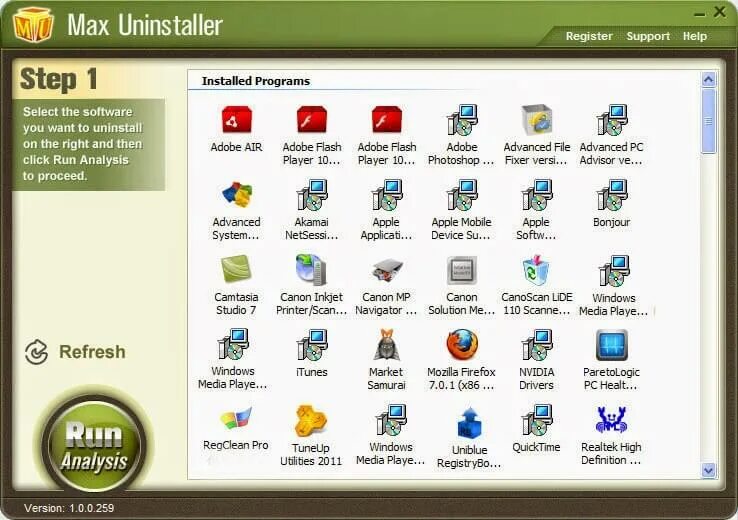Select the Apple Application entry
The height and width of the screenshot is (520, 738).
386,210
